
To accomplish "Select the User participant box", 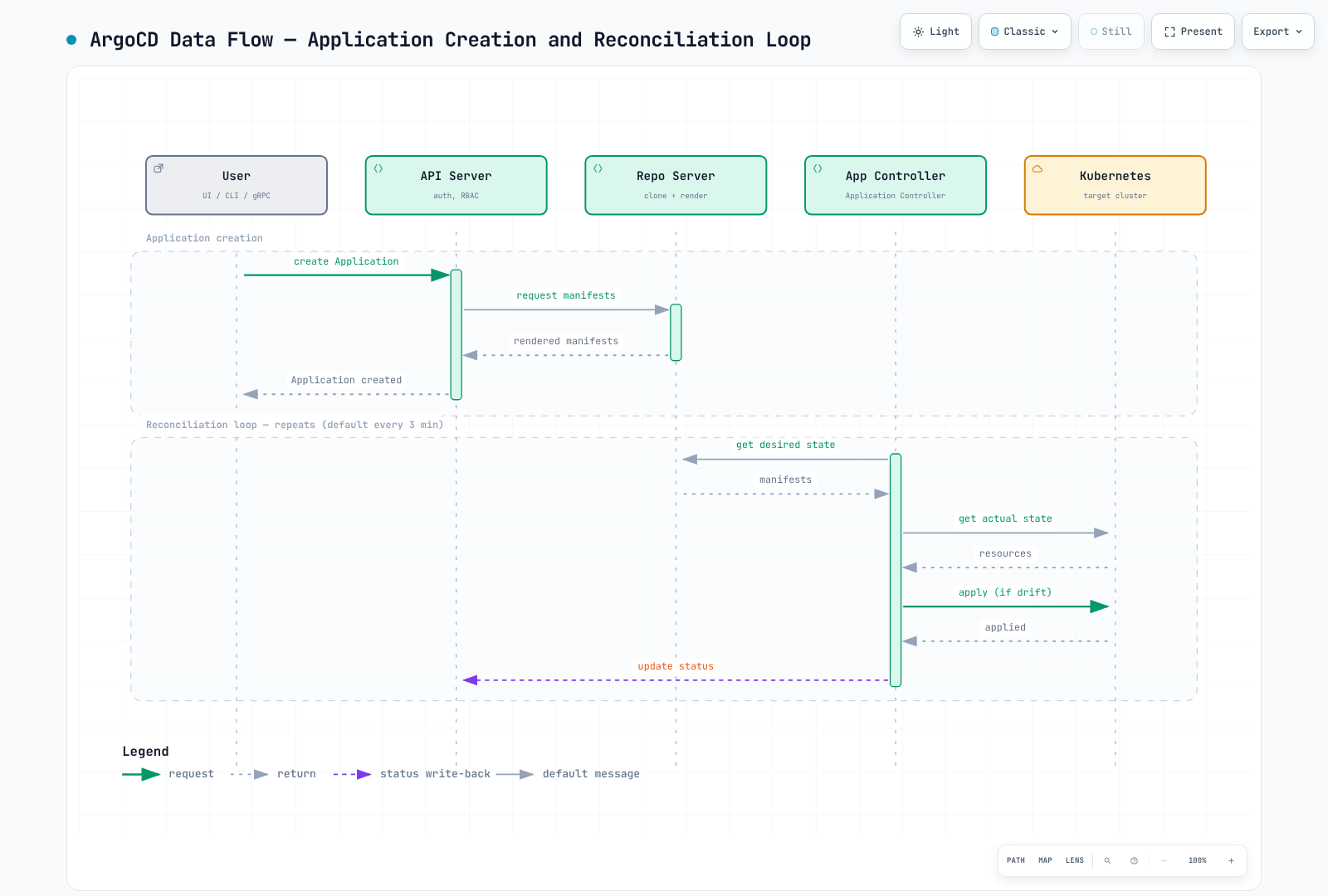I will pos(237,185).
